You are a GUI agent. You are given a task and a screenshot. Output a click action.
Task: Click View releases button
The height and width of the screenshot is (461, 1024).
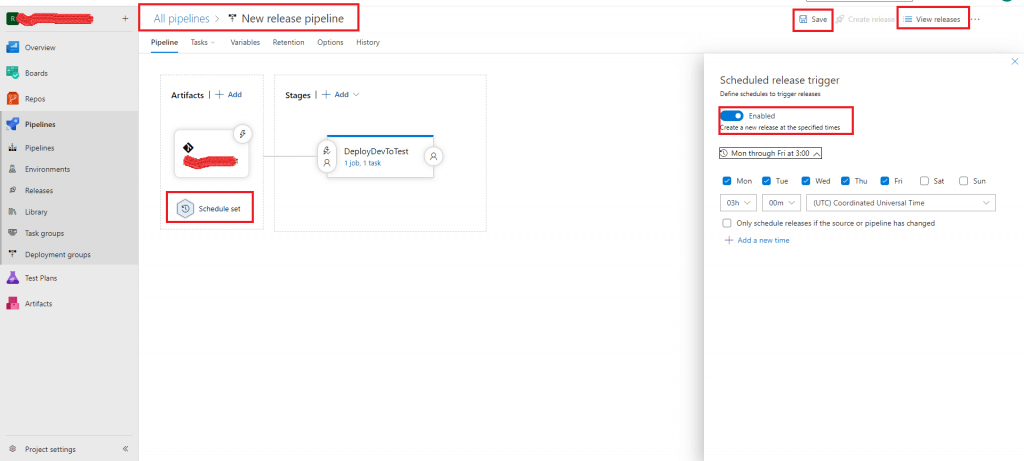coord(932,20)
